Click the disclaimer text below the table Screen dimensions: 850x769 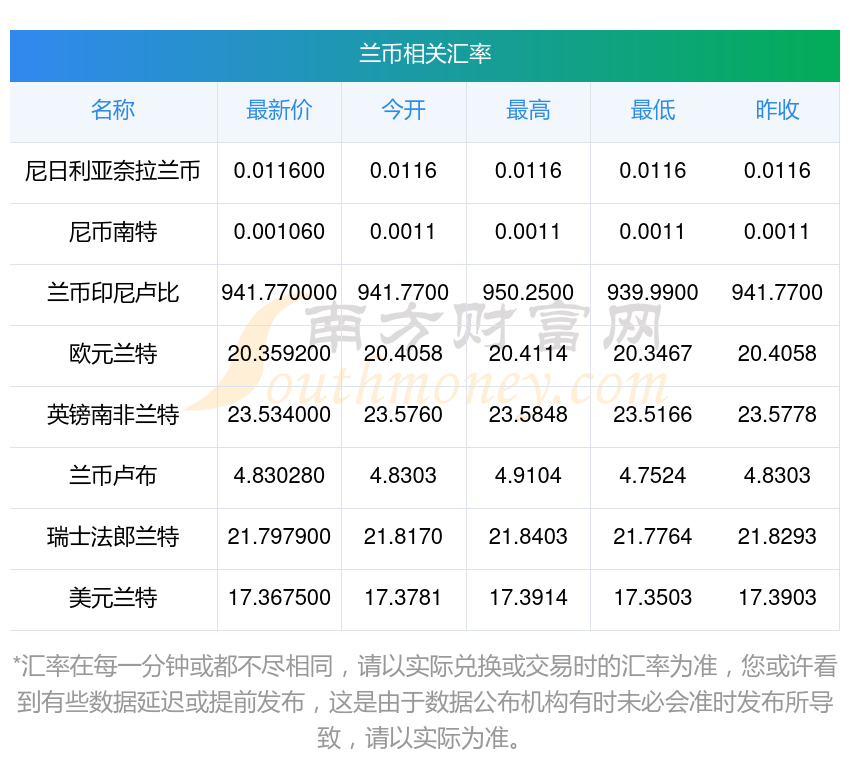tap(425, 702)
